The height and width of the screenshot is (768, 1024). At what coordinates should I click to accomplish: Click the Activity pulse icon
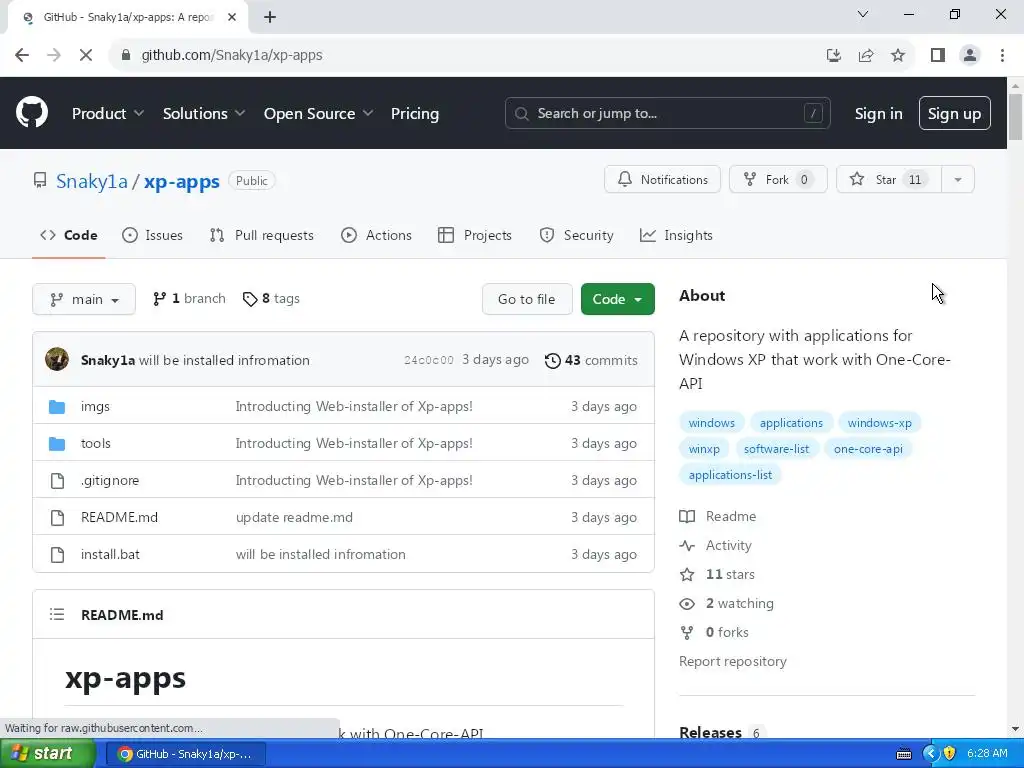pyautogui.click(x=687, y=545)
